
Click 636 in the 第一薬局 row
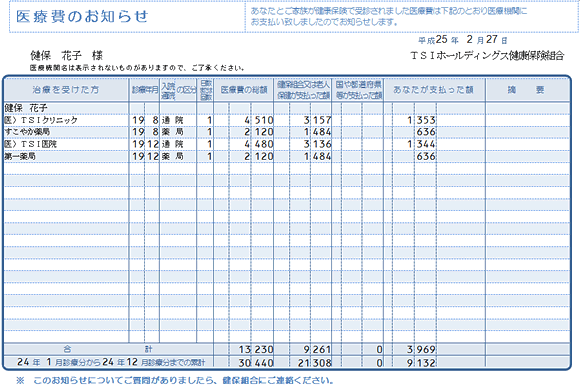[x=426, y=156]
